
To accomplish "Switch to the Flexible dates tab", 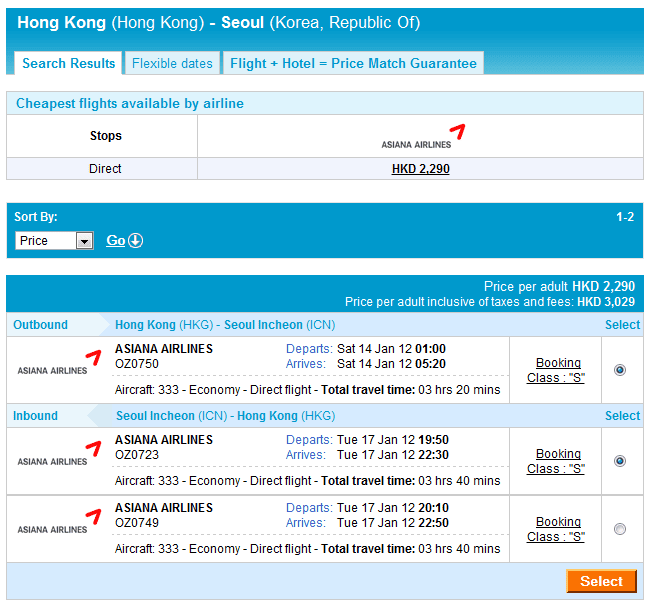I will [172, 63].
